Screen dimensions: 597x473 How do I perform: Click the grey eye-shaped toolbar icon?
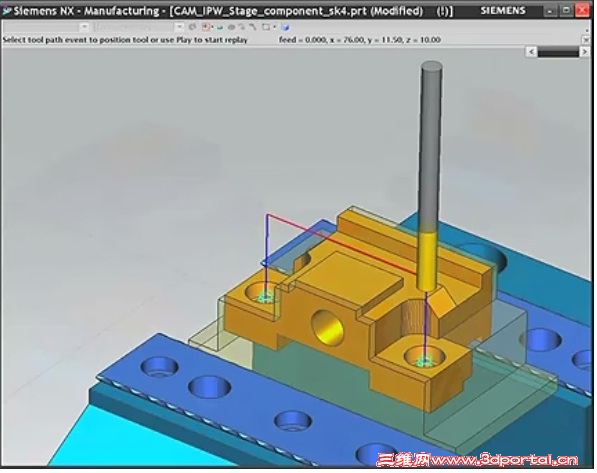[231, 27]
